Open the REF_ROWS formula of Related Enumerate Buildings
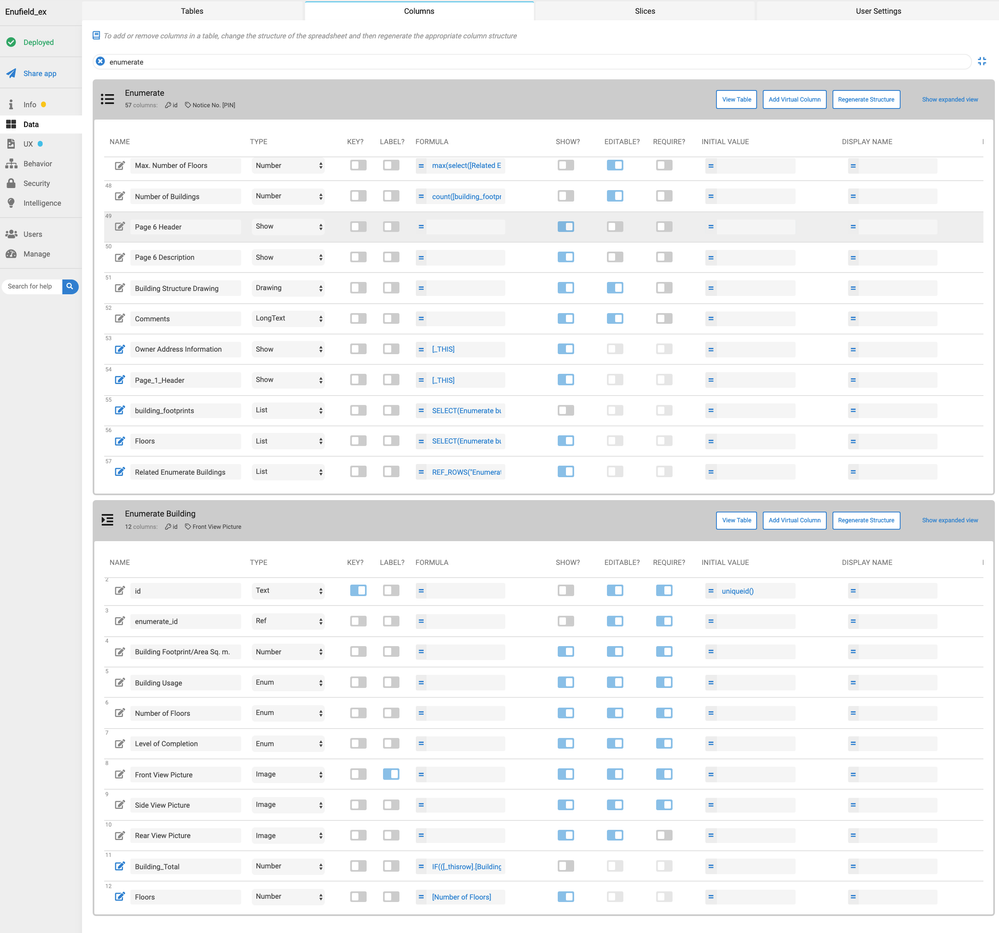This screenshot has width=999, height=933. tap(460, 472)
